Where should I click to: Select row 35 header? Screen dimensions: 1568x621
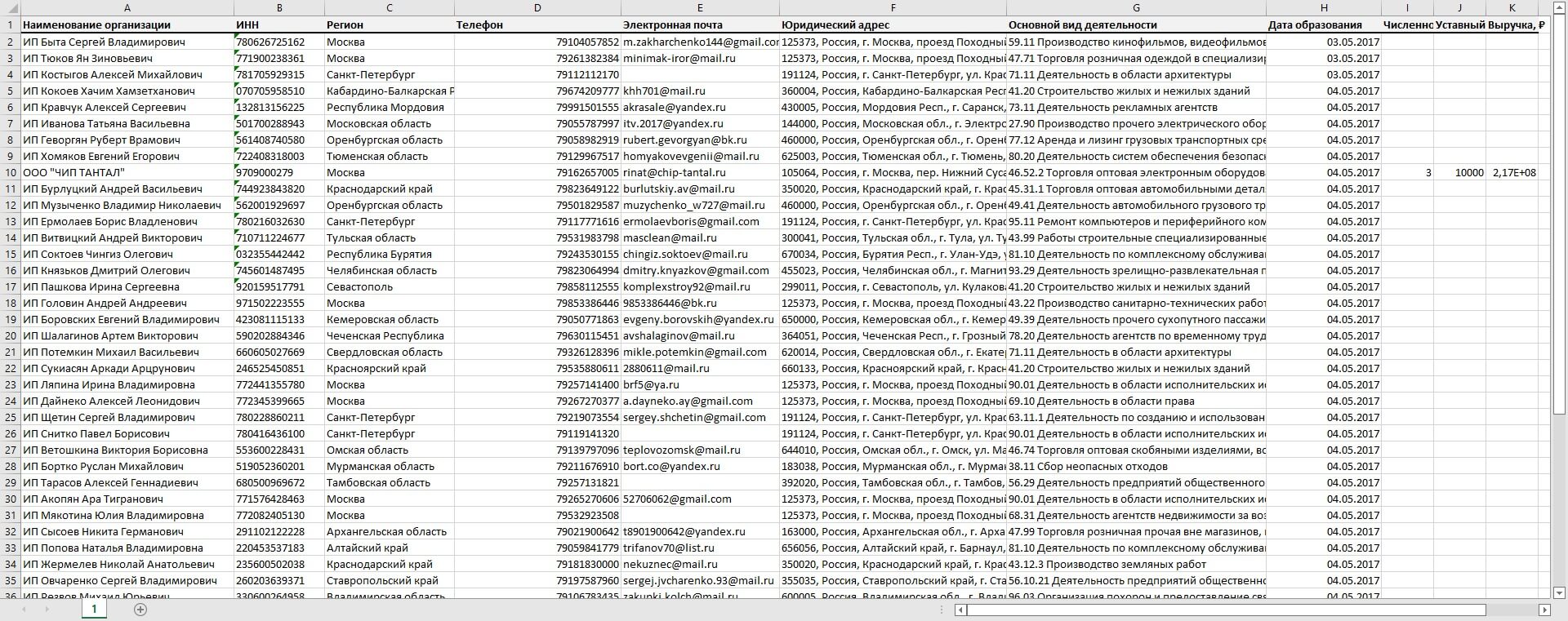pos(10,580)
